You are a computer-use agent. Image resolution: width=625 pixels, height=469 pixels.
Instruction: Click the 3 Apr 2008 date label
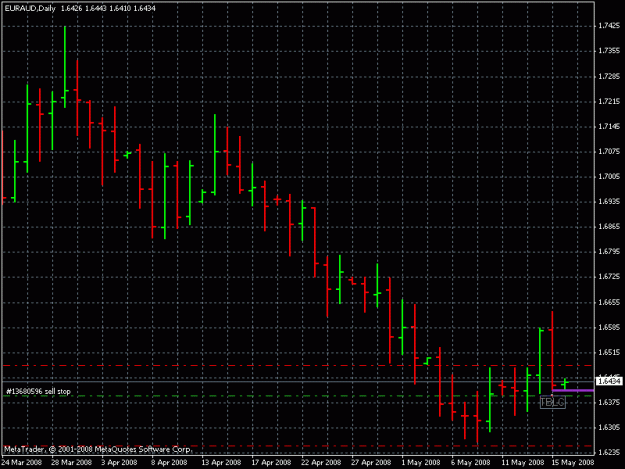119,463
